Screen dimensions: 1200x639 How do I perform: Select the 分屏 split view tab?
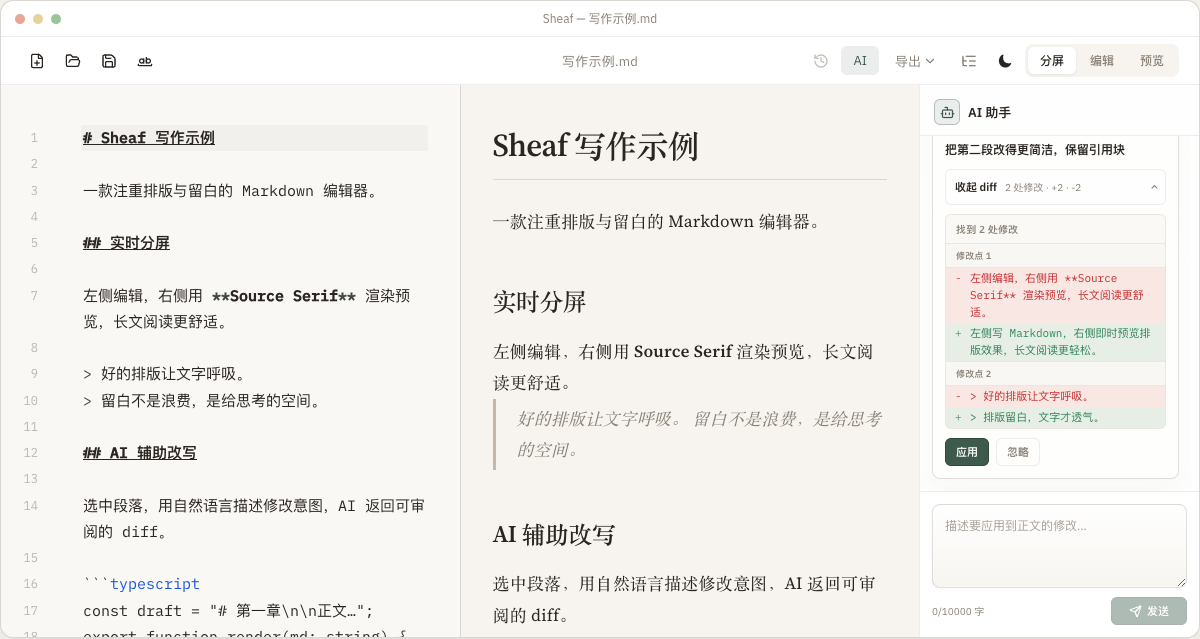click(1052, 61)
